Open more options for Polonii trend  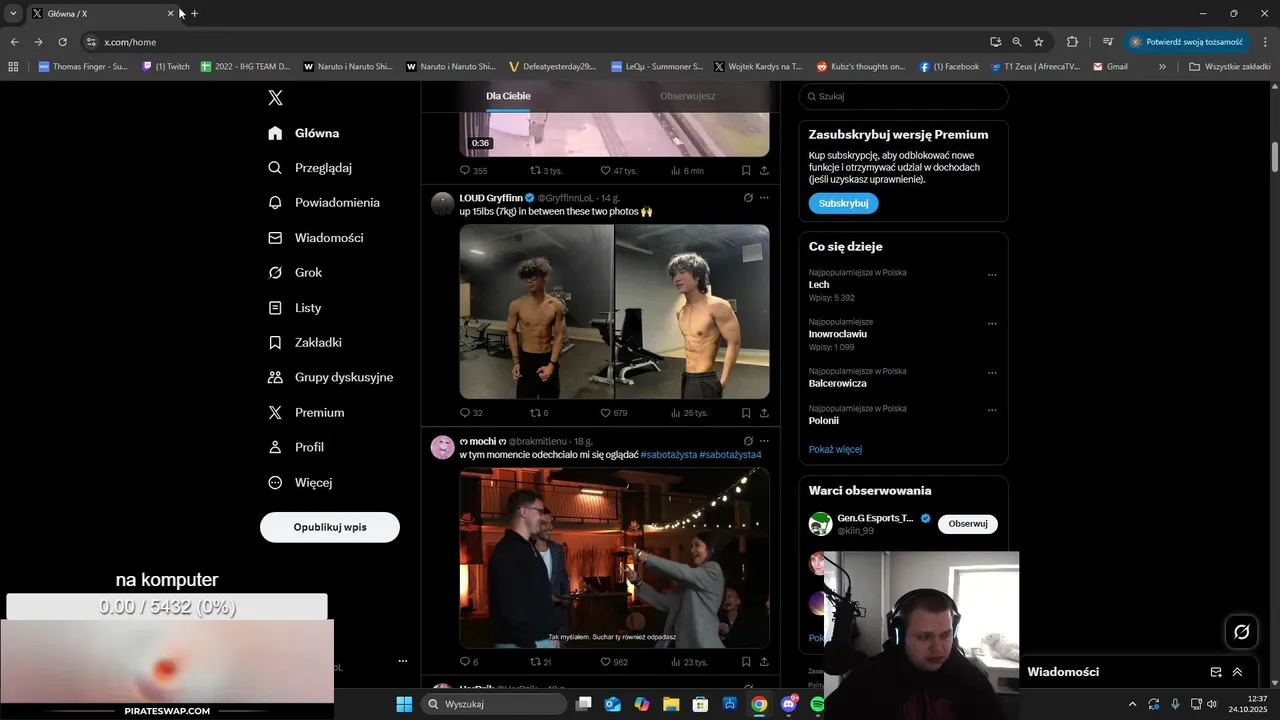[x=992, y=410]
